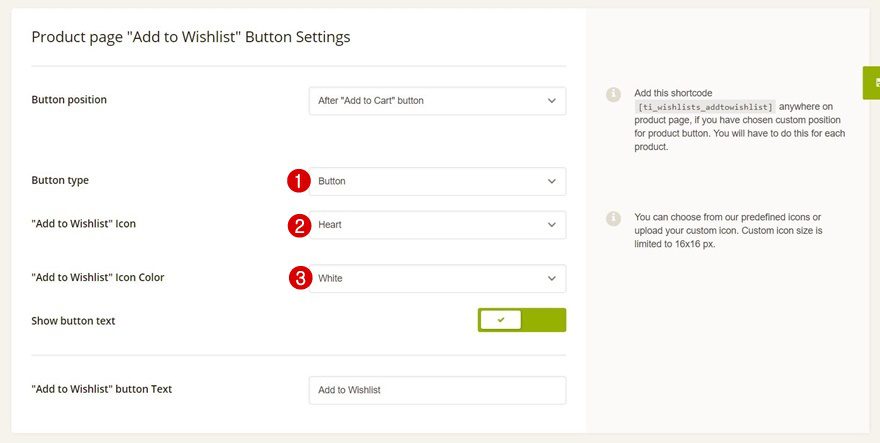Expand the Button type dropdown
The height and width of the screenshot is (443, 880).
[x=437, y=181]
